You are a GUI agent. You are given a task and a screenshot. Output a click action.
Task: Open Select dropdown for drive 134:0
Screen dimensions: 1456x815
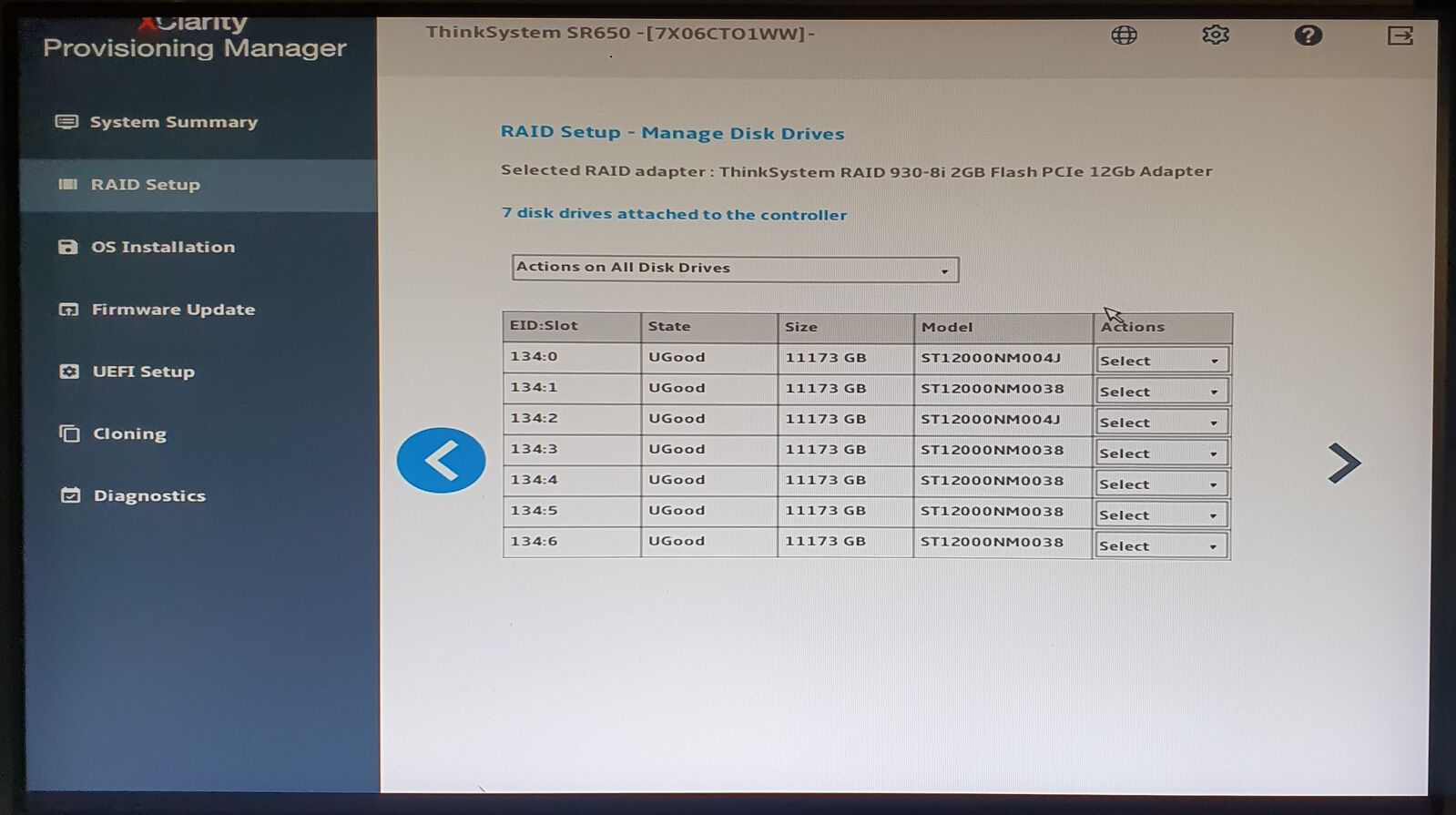(x=1162, y=361)
